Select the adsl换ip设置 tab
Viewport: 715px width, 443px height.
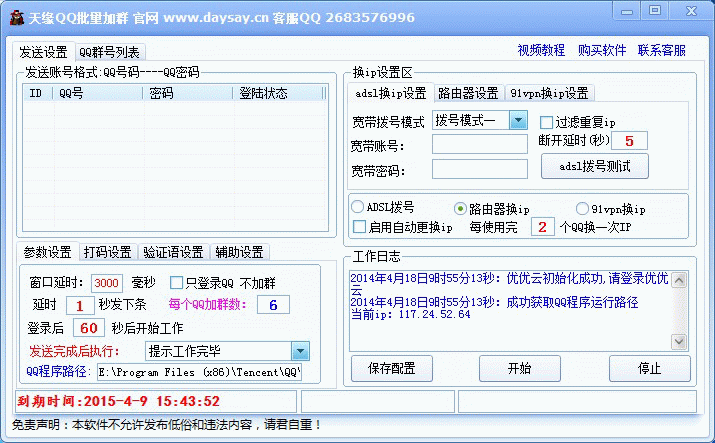391,93
